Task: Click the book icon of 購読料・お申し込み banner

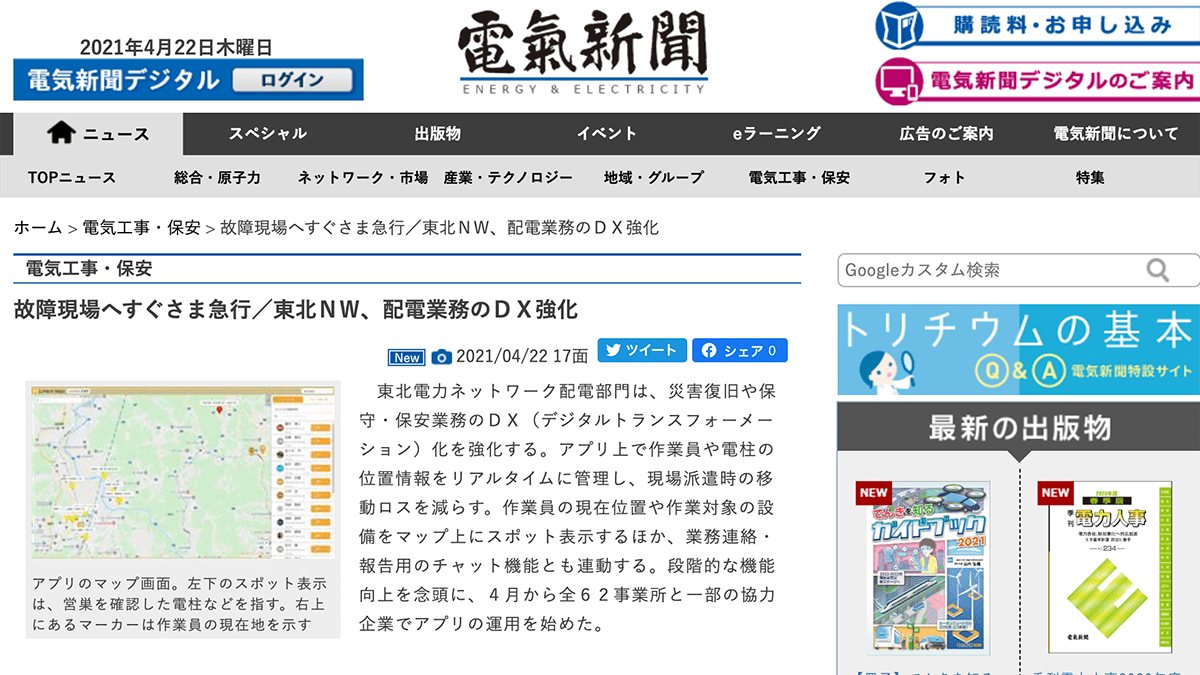Action: click(x=899, y=26)
